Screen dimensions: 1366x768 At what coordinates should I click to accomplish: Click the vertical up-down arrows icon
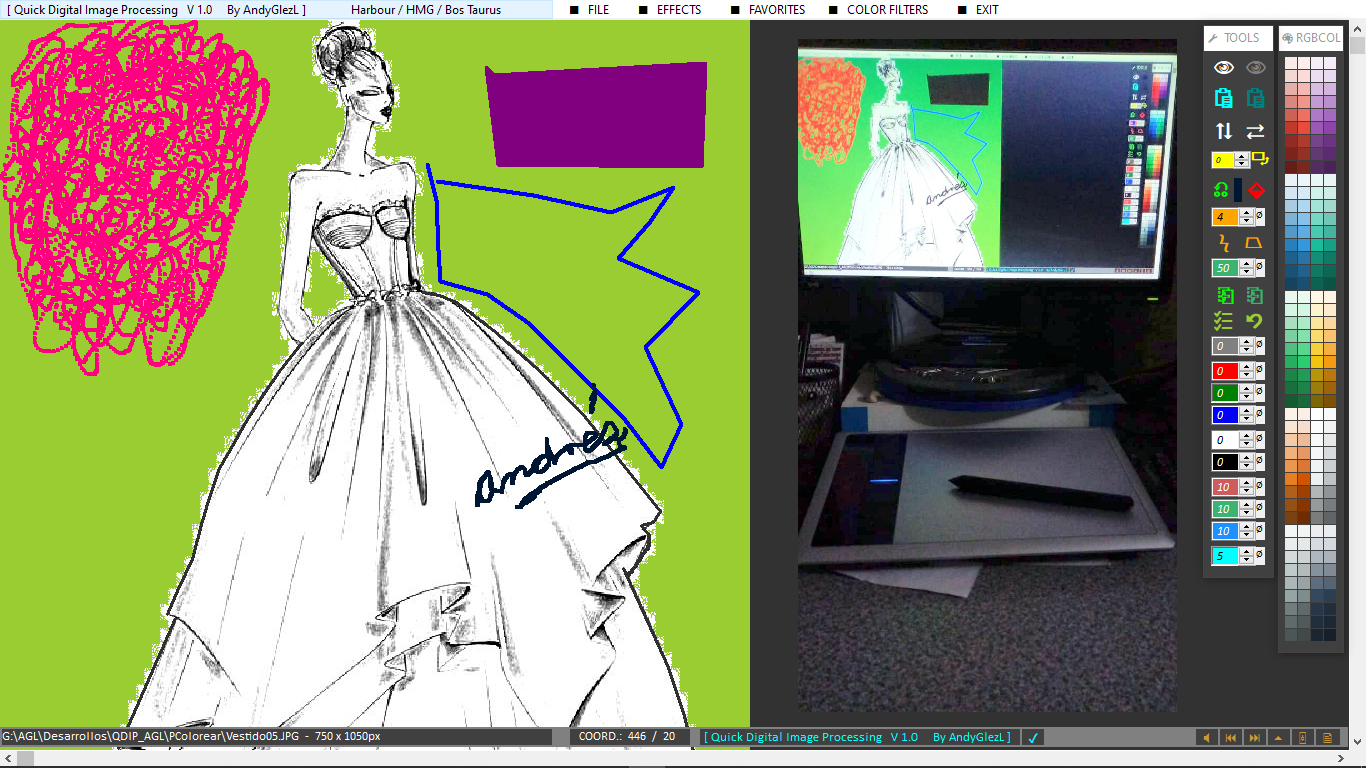point(1223,131)
